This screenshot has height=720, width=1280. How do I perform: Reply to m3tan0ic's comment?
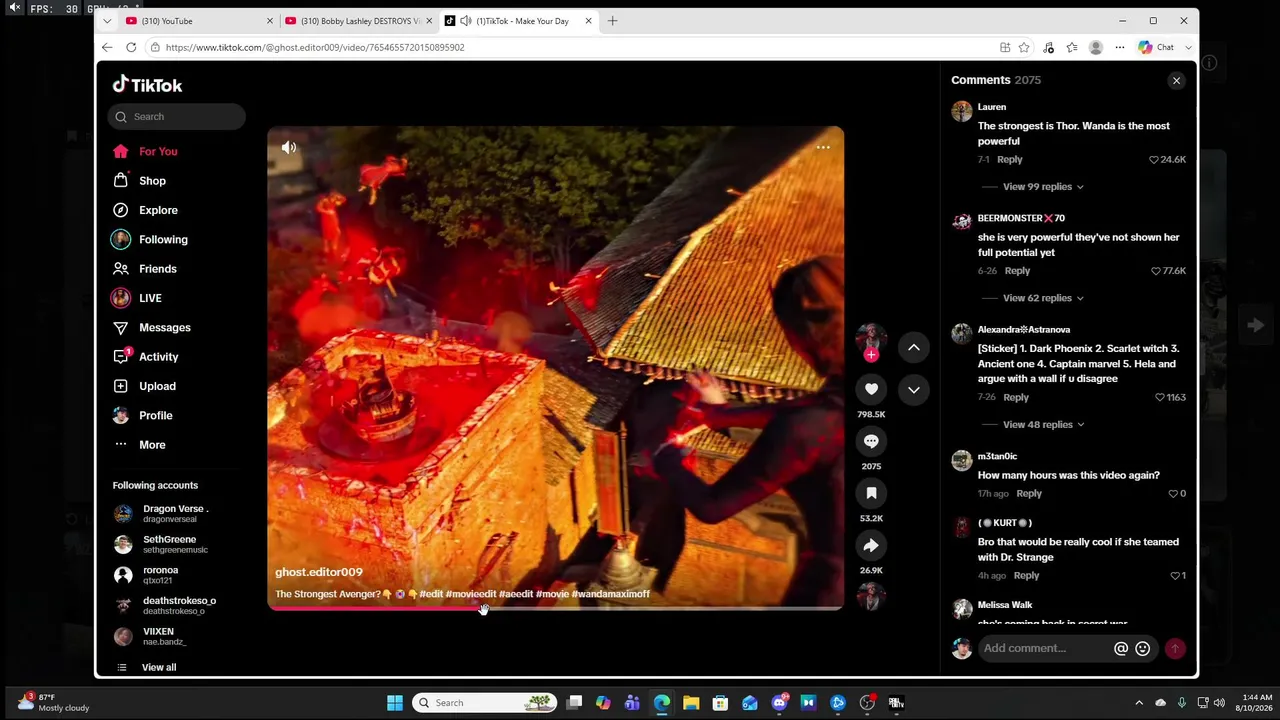pos(1029,494)
